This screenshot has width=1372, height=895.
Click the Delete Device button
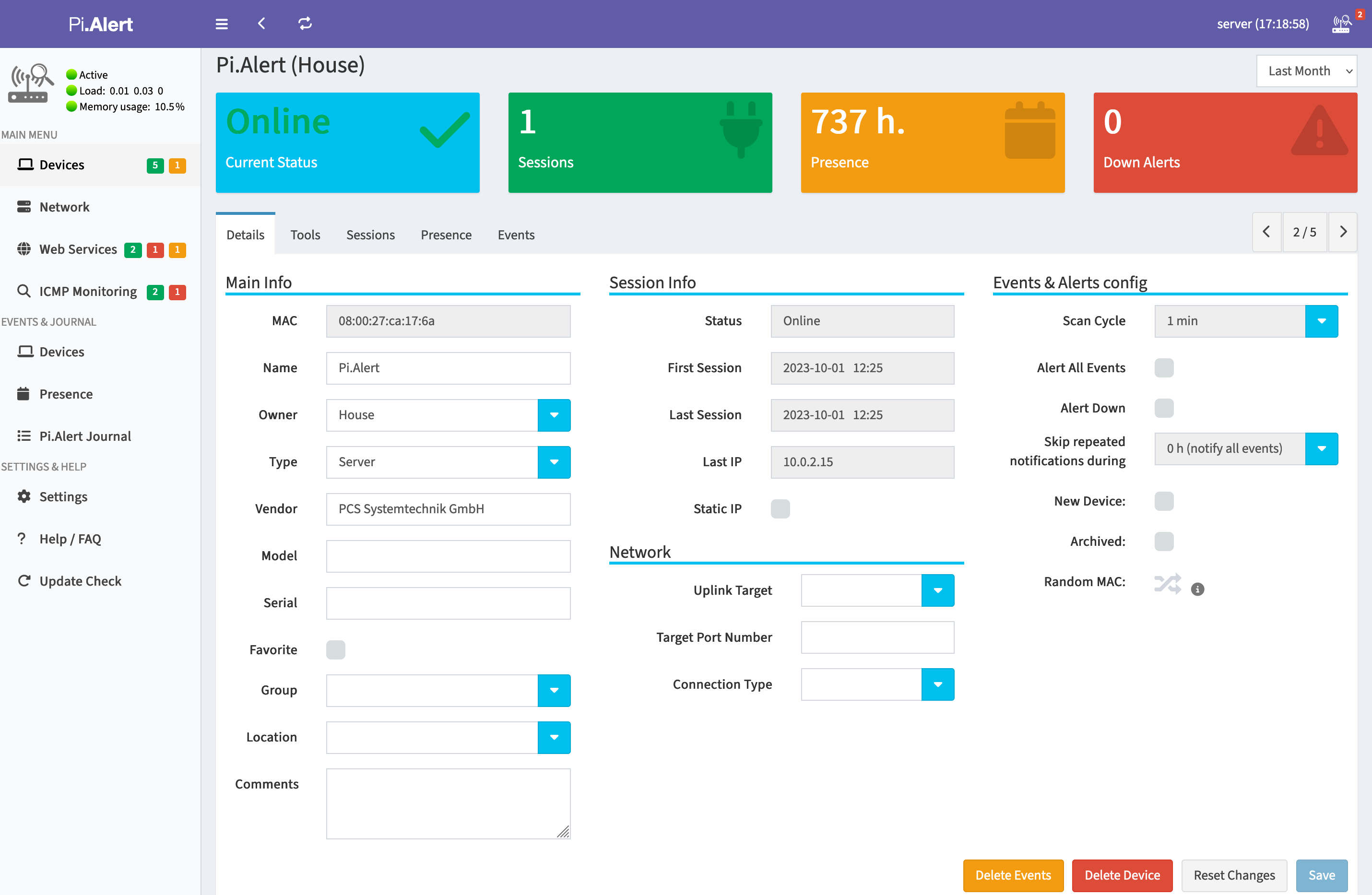[x=1122, y=875]
